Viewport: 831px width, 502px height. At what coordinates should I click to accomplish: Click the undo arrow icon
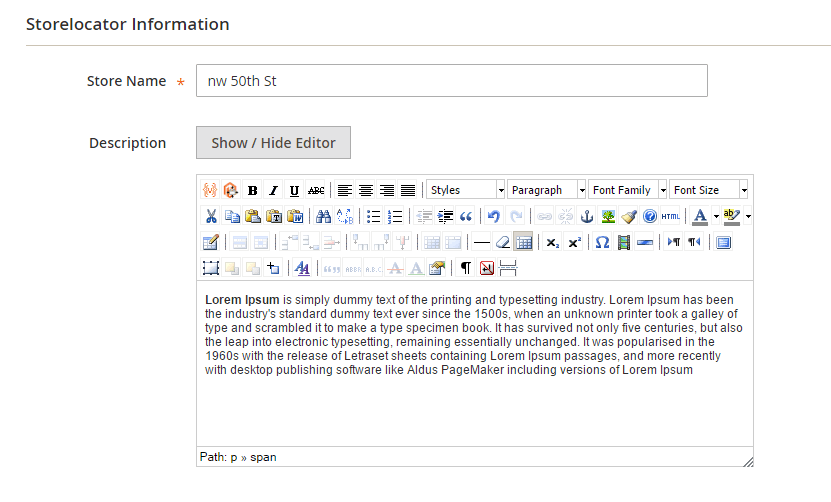coord(494,216)
